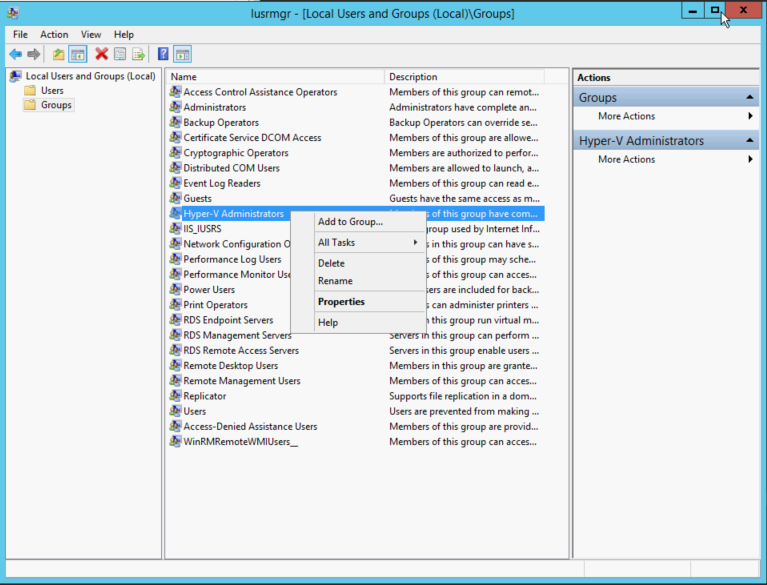Choose Help from the context menu
This screenshot has width=767, height=585.
[x=358, y=322]
